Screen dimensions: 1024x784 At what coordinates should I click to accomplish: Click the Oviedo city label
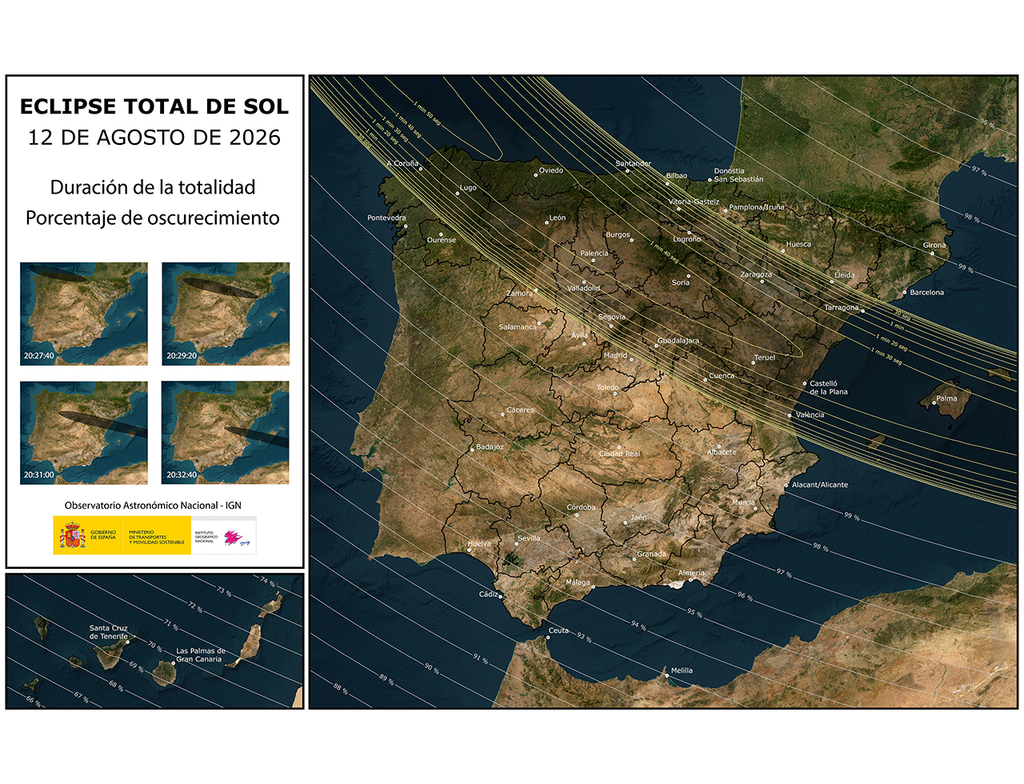pos(551,171)
